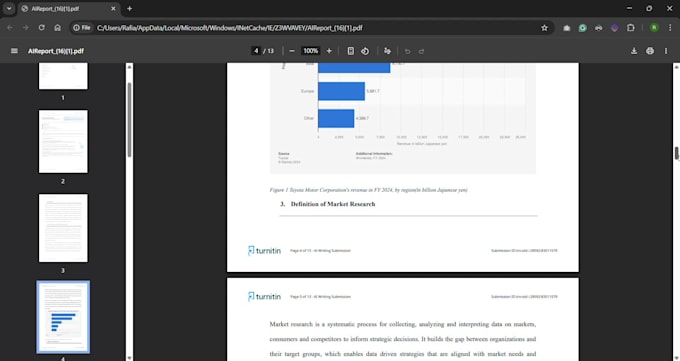Image resolution: width=680 pixels, height=361 pixels.
Task: Print the PDF document
Action: click(x=650, y=51)
